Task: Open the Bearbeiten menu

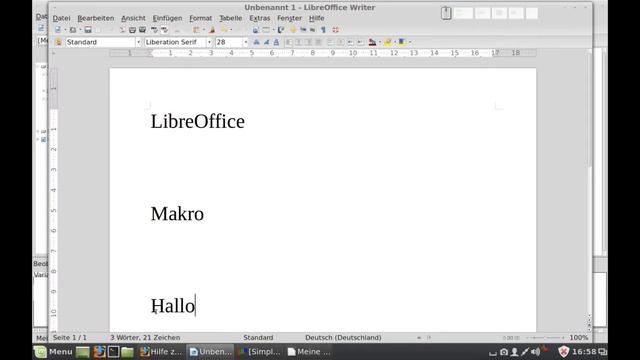Action: coord(96,18)
